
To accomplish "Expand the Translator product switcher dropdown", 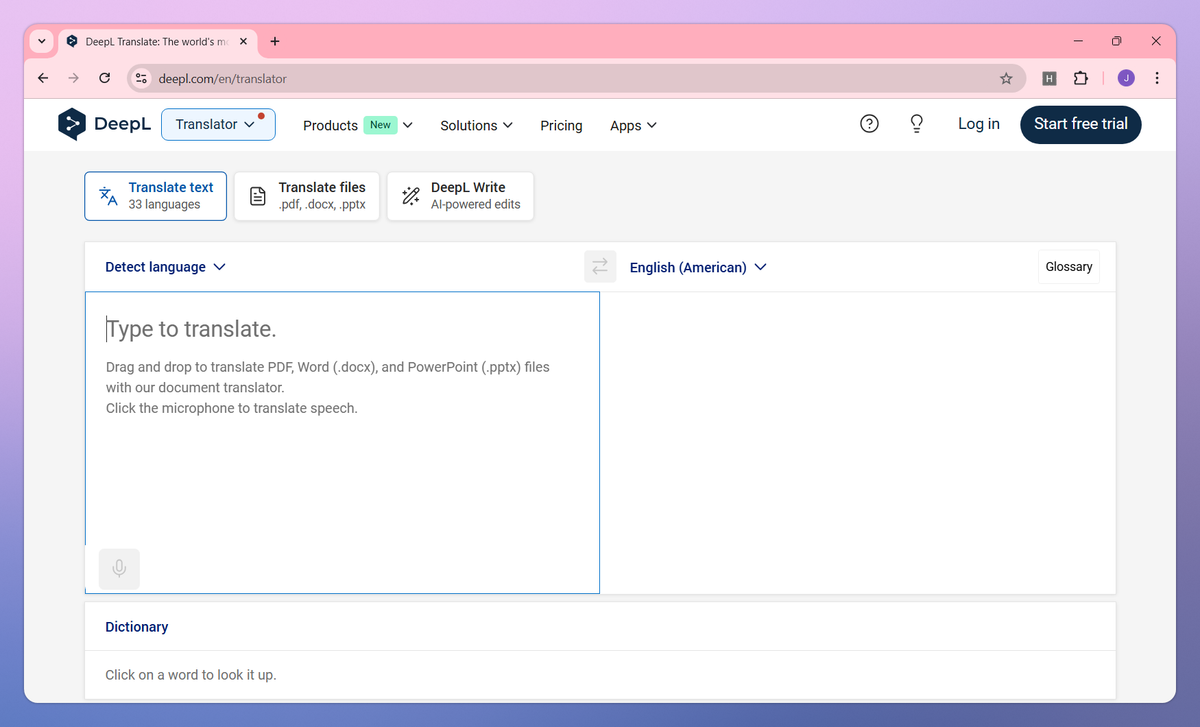I will pyautogui.click(x=218, y=124).
